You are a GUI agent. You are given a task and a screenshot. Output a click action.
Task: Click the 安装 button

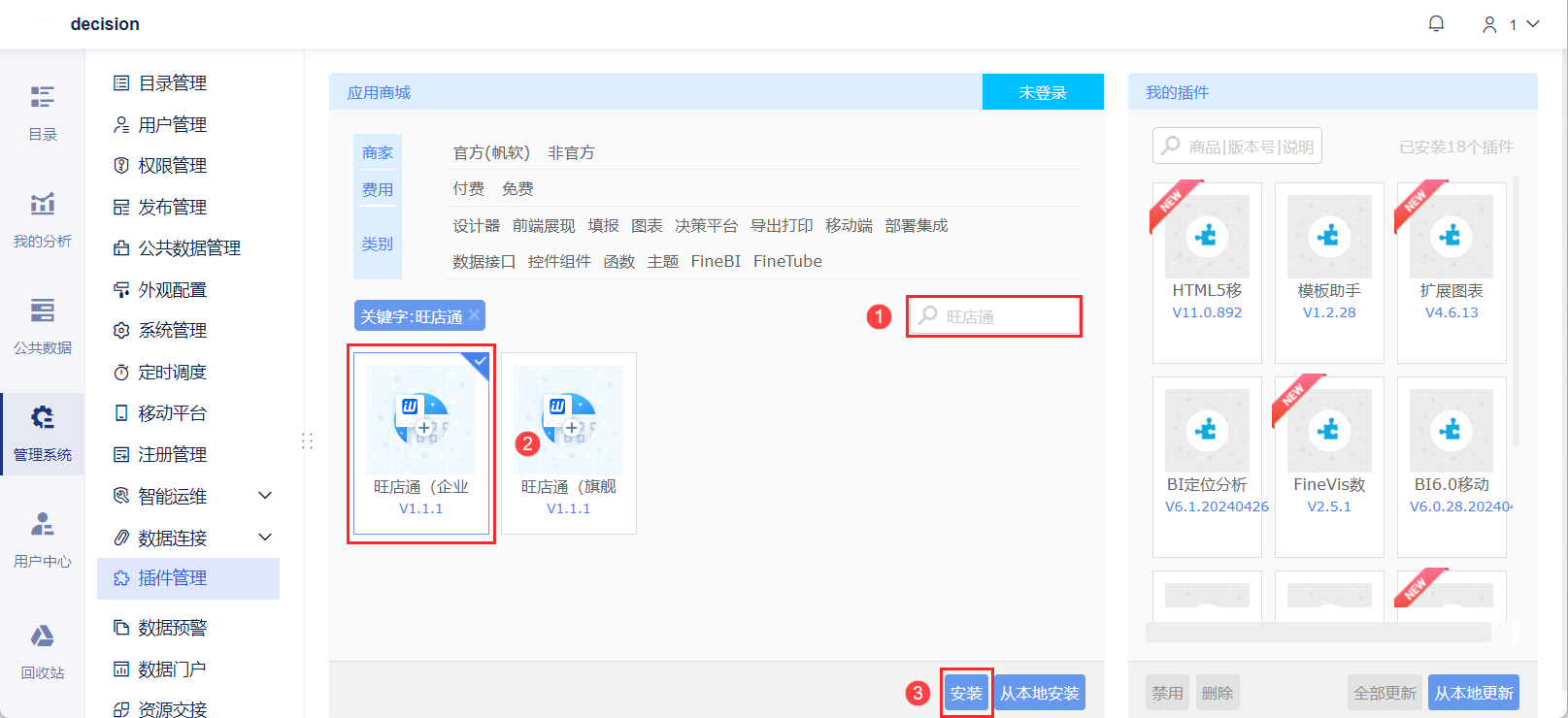pyautogui.click(x=966, y=693)
